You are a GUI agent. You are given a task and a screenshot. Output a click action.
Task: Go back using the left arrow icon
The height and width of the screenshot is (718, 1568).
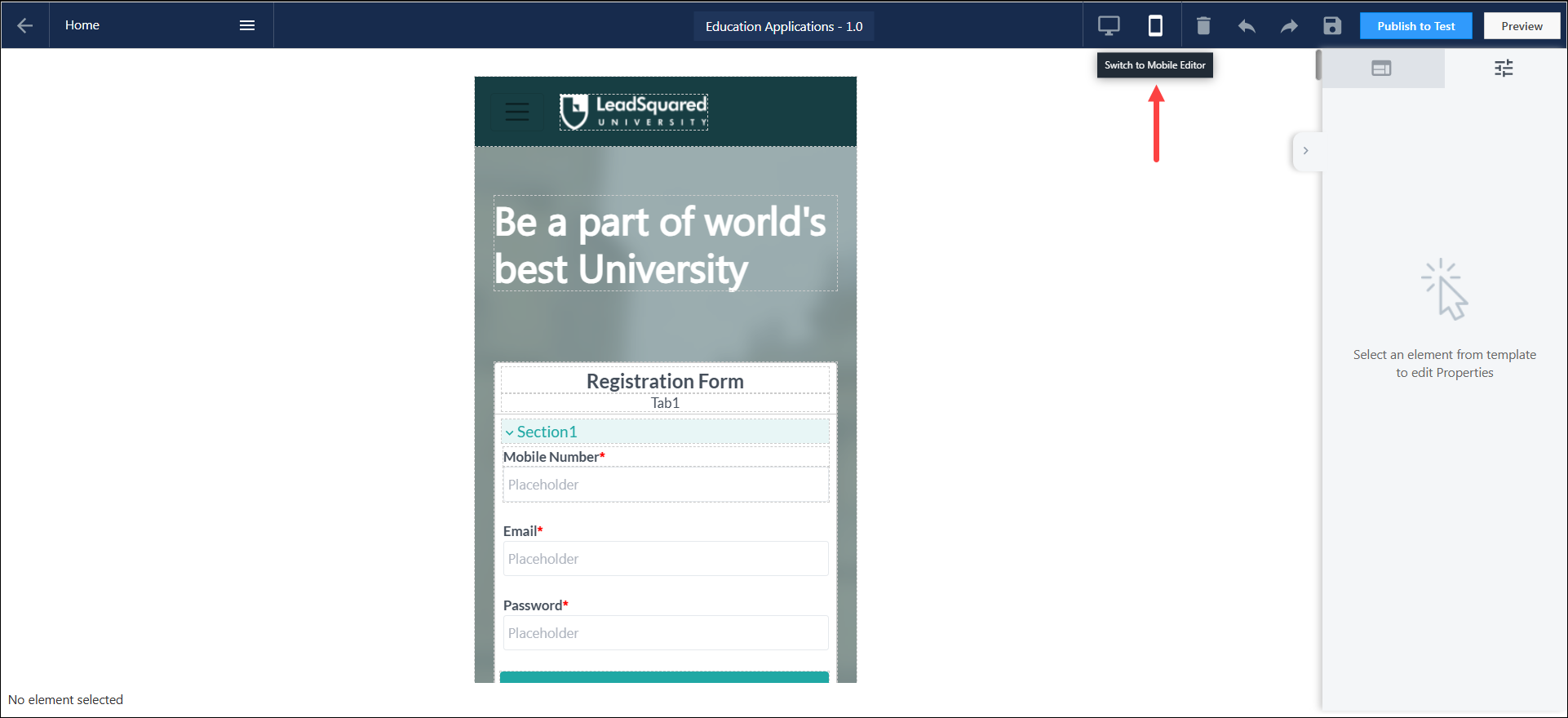(x=25, y=25)
